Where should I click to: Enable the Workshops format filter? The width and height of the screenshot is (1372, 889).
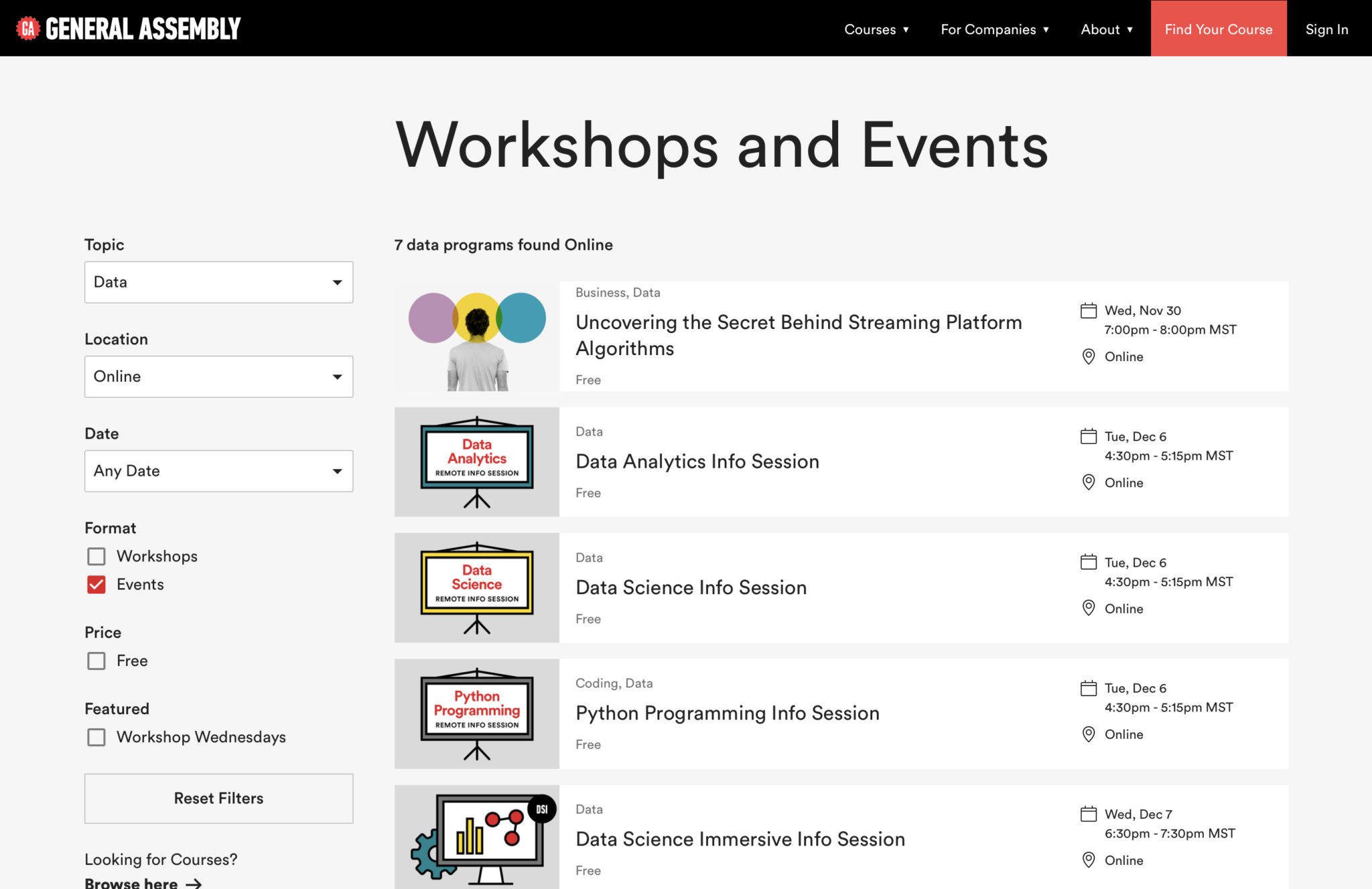(96, 556)
